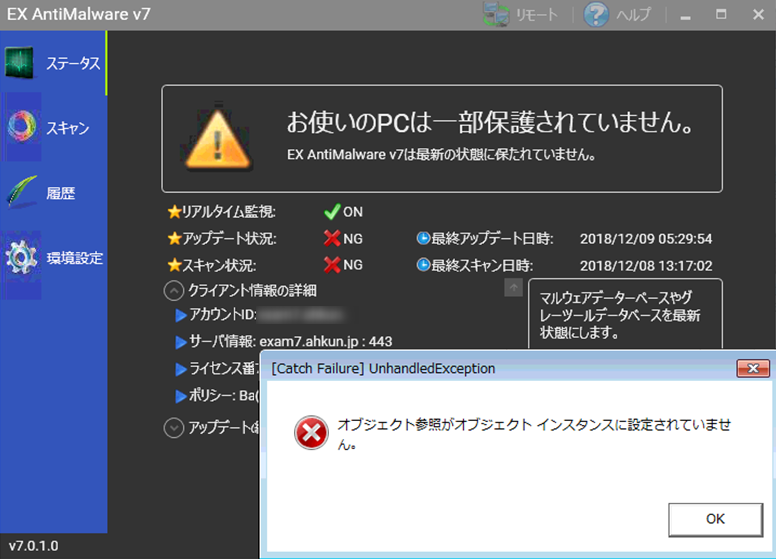Click the yellow warning triangle icon
Screen dimensions: 776x559
218,139
